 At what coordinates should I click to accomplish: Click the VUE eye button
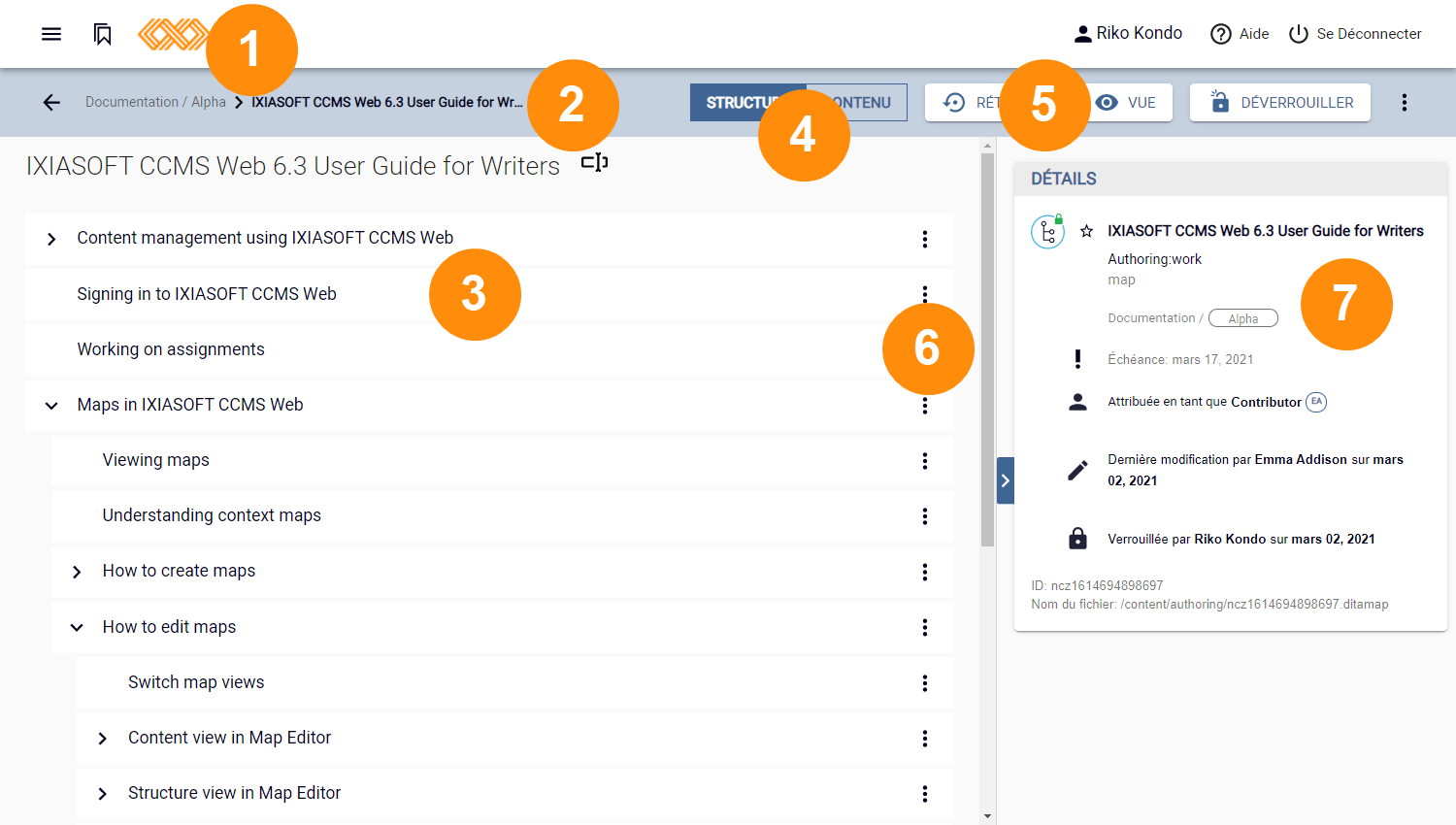[1126, 102]
